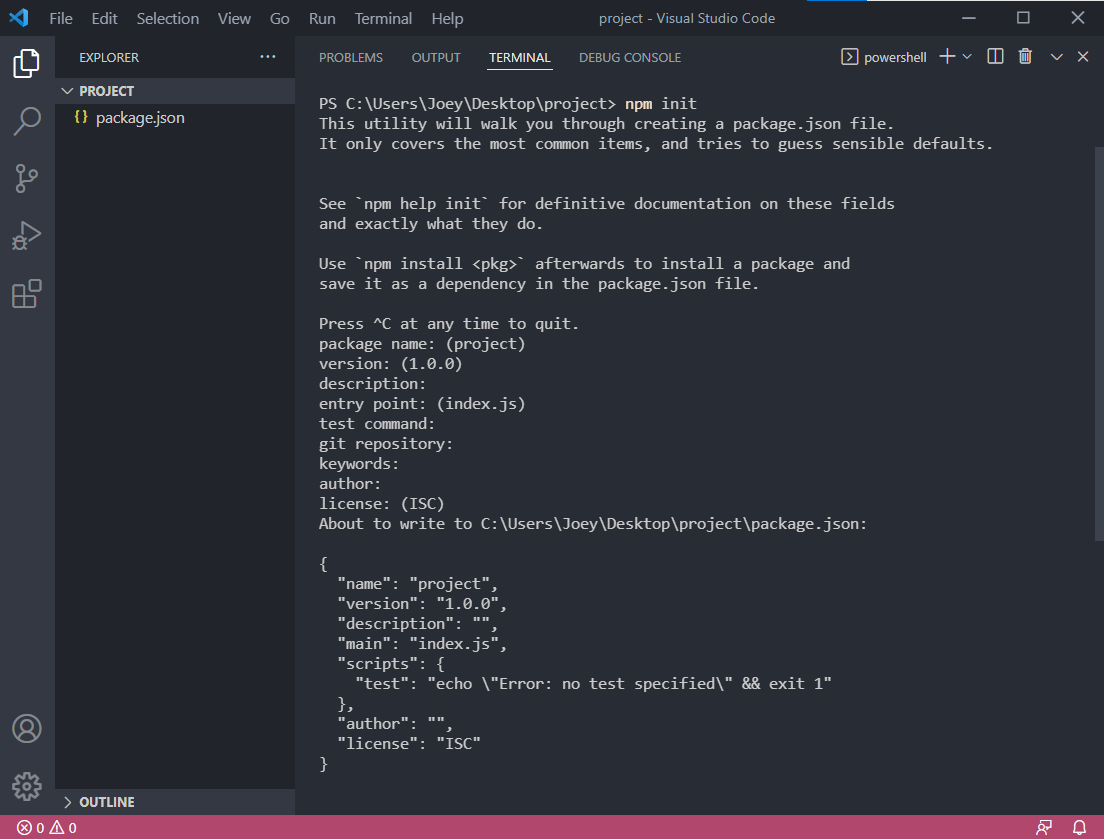Click the VS Code logo icon
This screenshot has height=839, width=1104.
pyautogui.click(x=19, y=18)
